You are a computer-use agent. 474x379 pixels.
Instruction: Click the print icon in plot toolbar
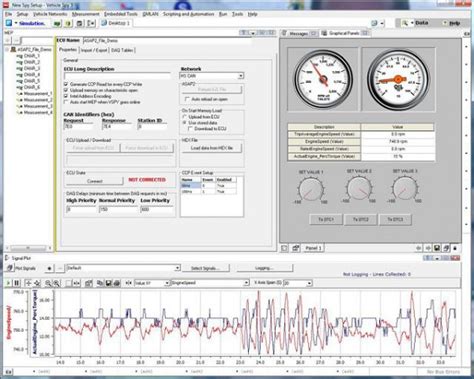pos(116,283)
